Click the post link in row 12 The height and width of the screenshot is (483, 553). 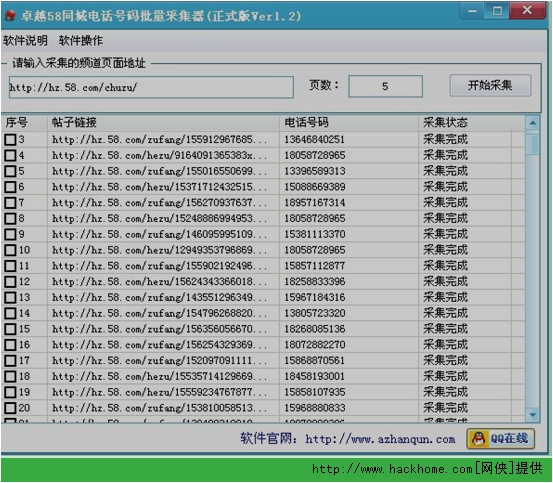(x=159, y=282)
